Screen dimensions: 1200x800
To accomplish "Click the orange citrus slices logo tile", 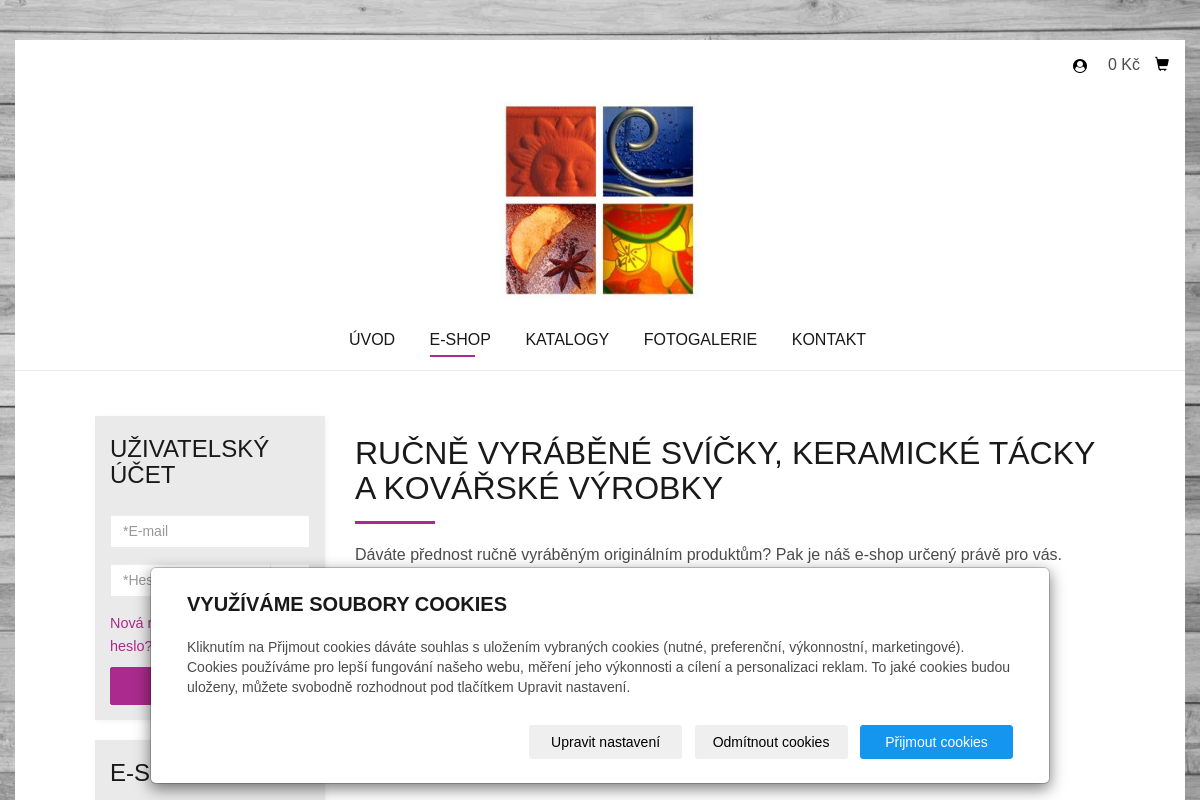I will click(648, 249).
